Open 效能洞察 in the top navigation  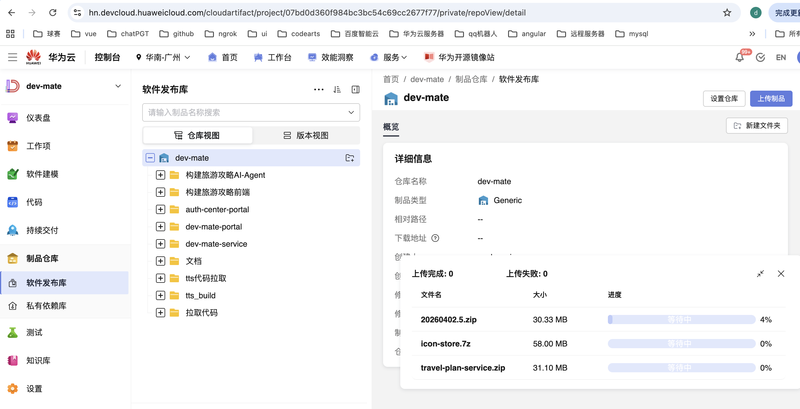(x=330, y=58)
